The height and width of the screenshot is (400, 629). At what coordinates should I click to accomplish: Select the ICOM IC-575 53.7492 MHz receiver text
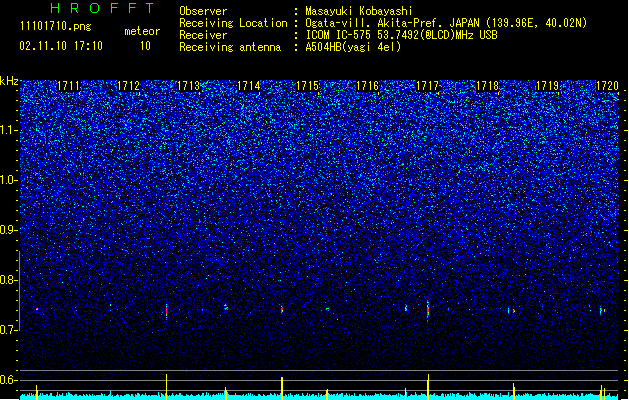click(x=402, y=35)
